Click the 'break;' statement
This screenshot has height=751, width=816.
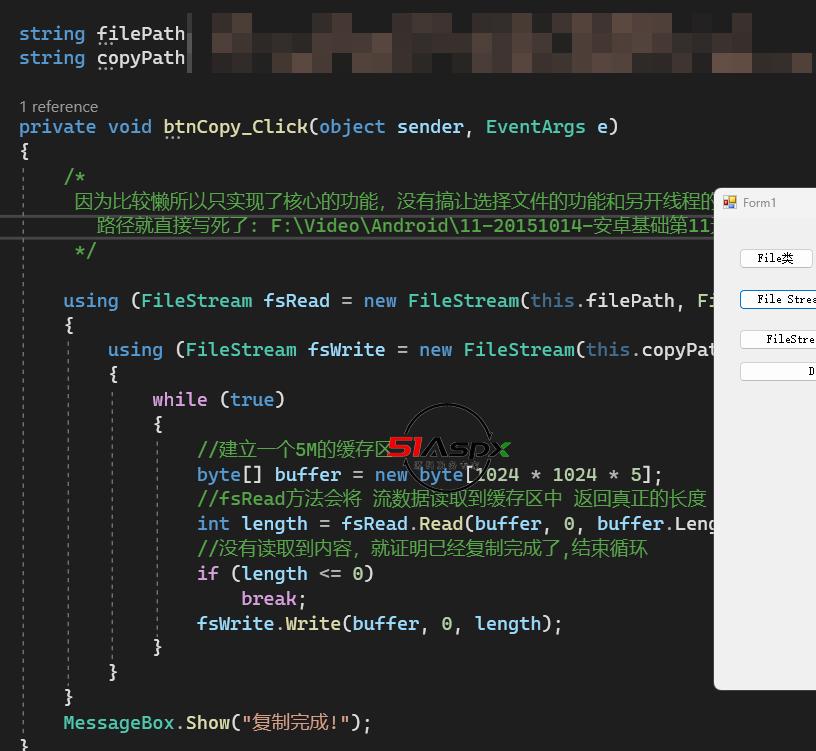pyautogui.click(x=274, y=599)
